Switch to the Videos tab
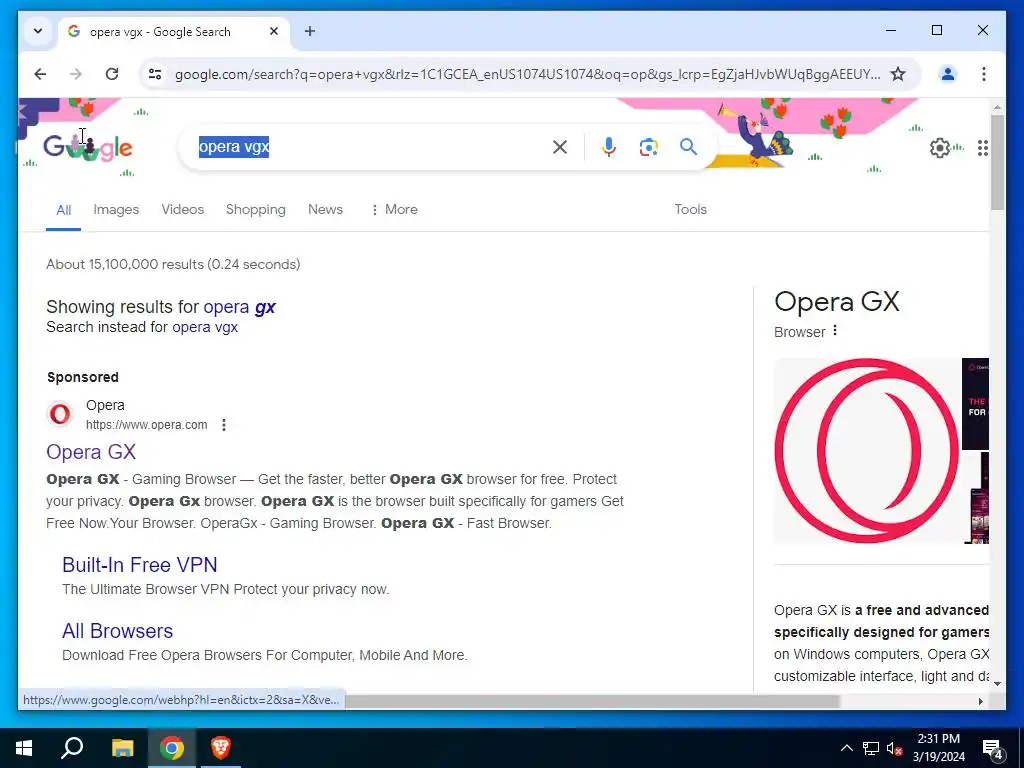This screenshot has width=1024, height=768. coord(183,210)
